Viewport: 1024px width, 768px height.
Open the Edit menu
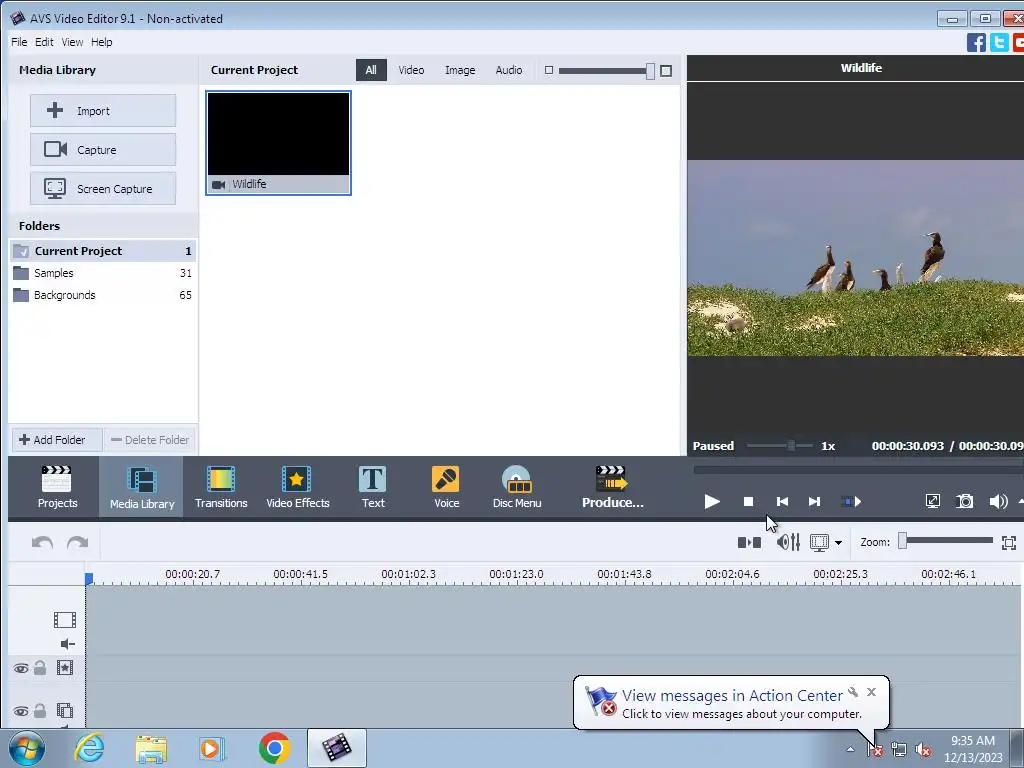[x=44, y=42]
